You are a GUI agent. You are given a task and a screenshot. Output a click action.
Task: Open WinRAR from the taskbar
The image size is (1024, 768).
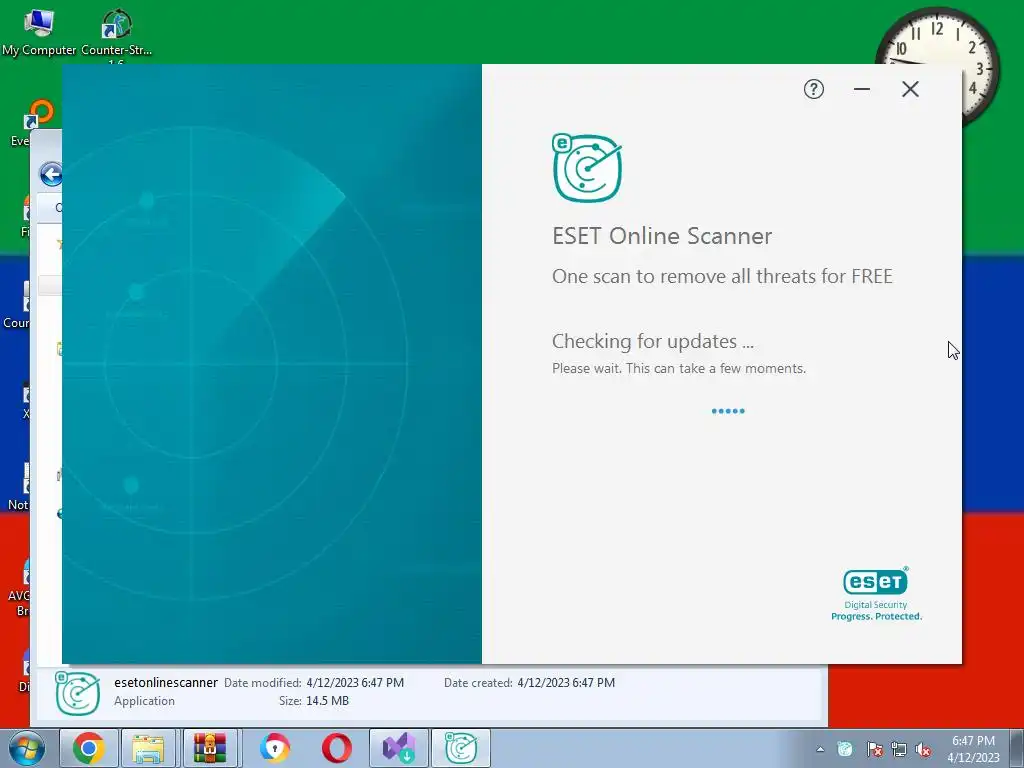[210, 748]
